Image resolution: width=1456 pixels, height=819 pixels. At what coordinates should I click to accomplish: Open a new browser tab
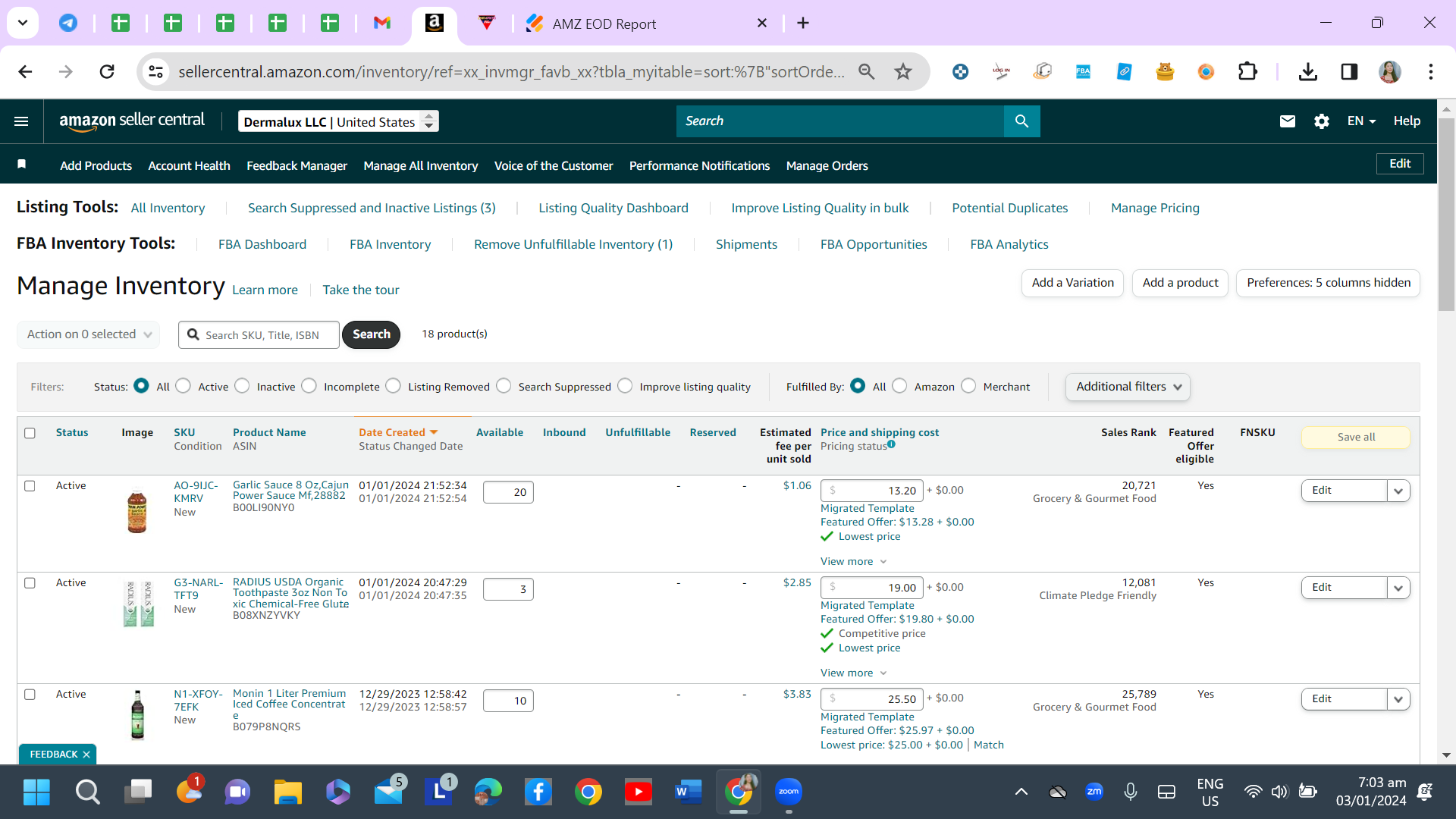[x=803, y=24]
